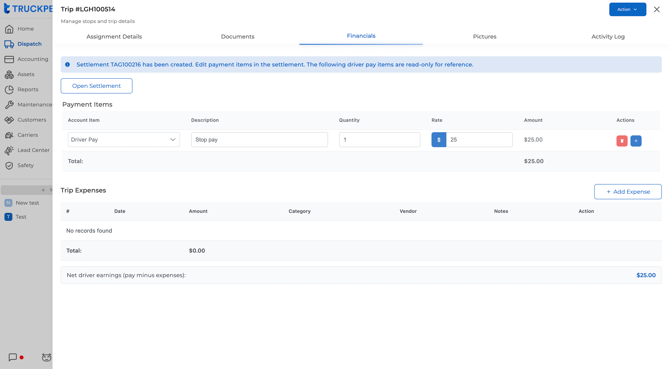Click the plus icon in sidebar section

pyautogui.click(x=43, y=190)
